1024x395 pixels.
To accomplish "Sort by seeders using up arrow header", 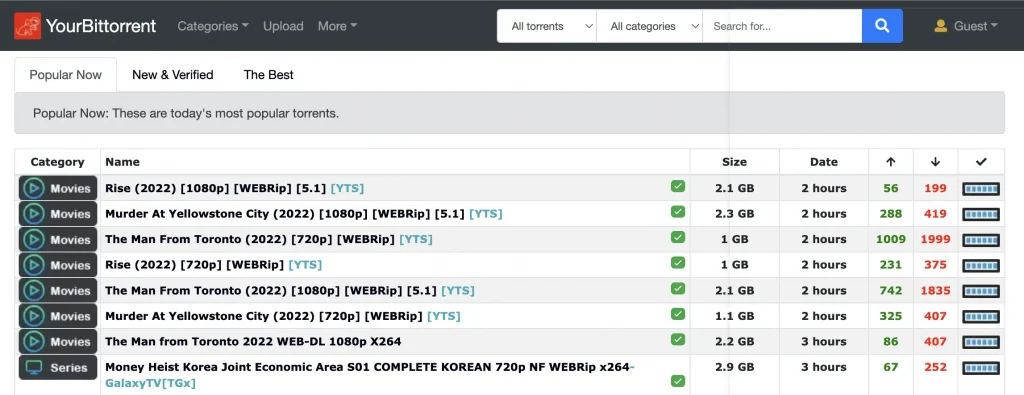I will pyautogui.click(x=891, y=162).
